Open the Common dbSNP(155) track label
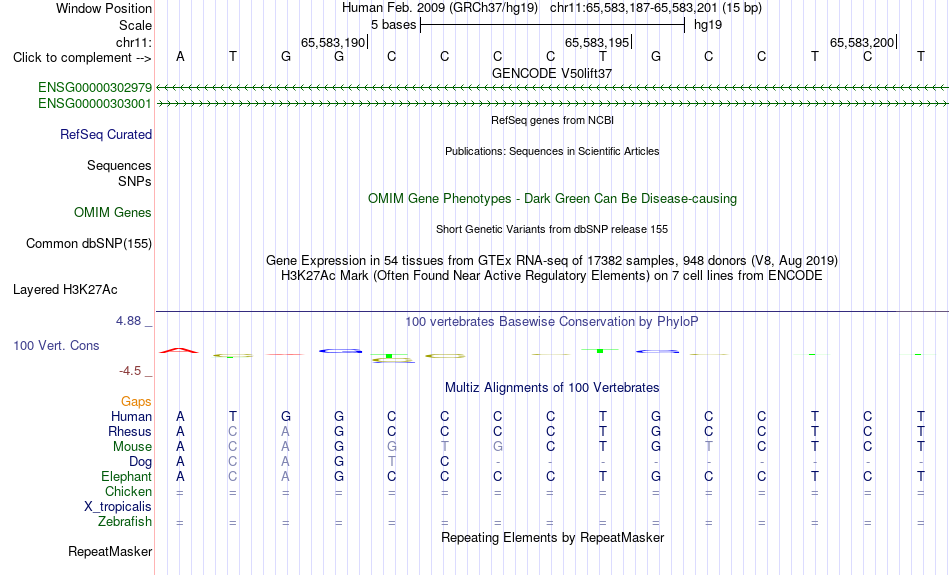 coord(89,244)
